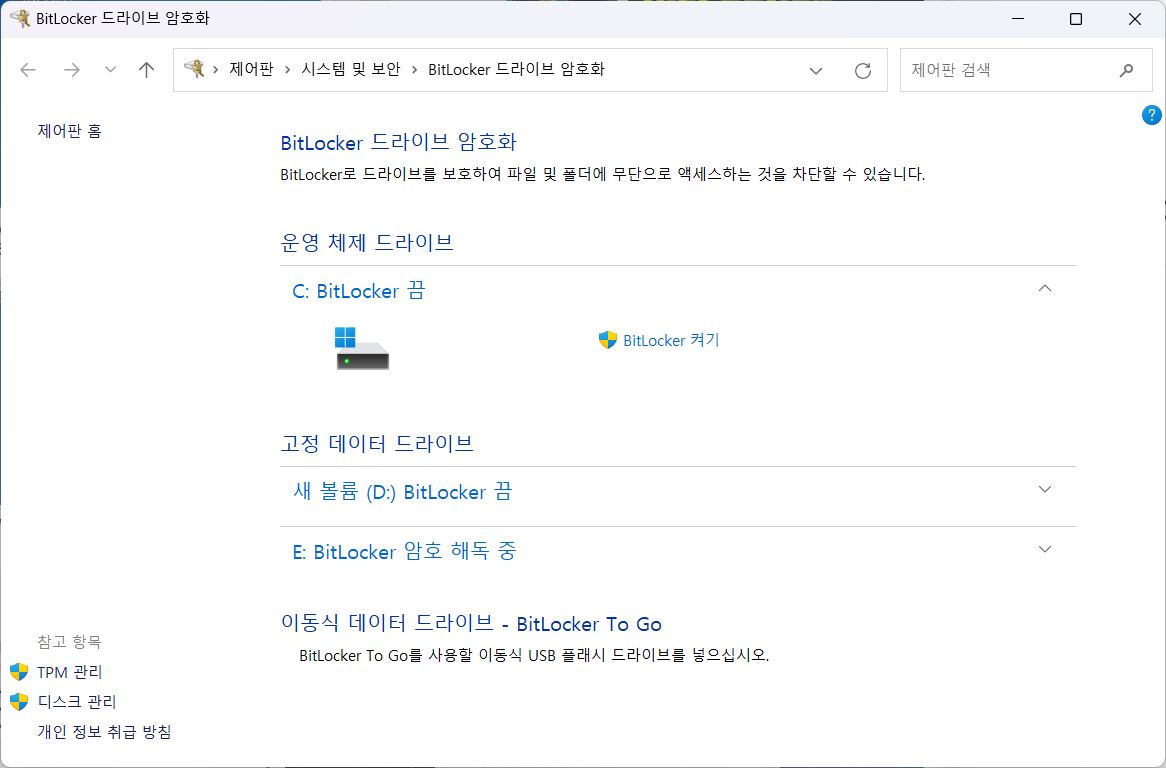Click the shield icon beside 디스크 관리
The height and width of the screenshot is (768, 1166).
coord(19,702)
